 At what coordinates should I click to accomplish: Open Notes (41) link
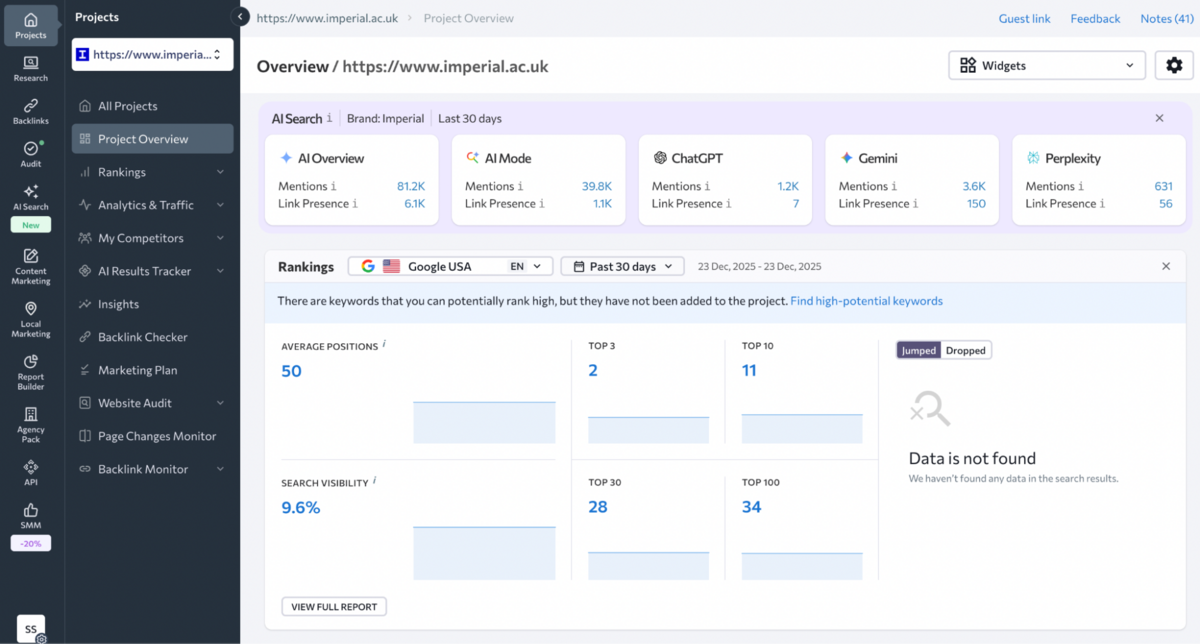[1166, 18]
